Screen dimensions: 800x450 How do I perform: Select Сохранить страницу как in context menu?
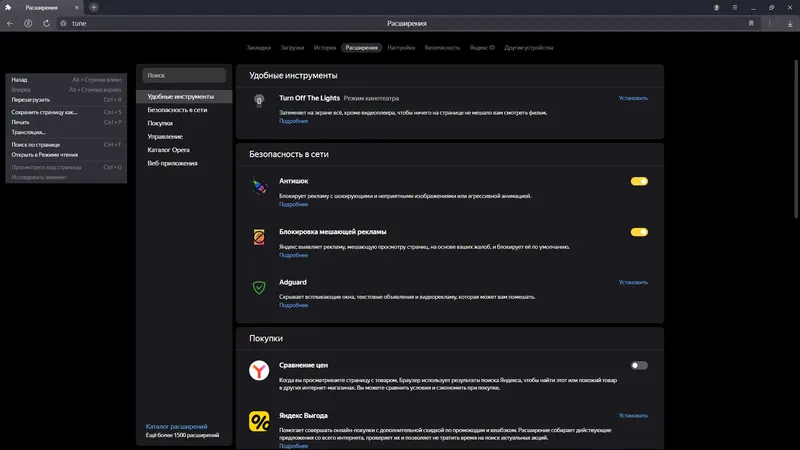66,112
